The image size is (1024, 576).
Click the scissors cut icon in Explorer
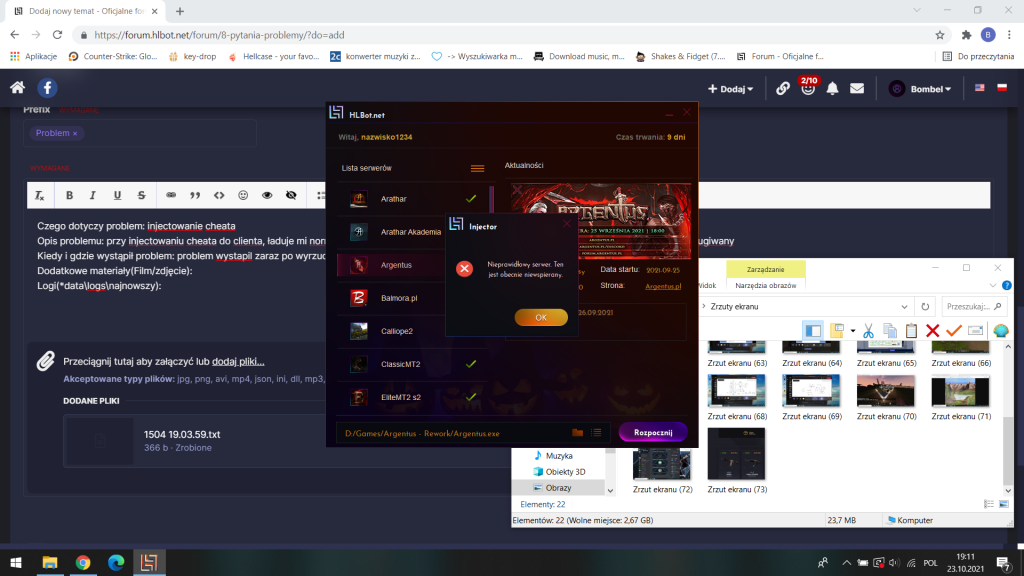(867, 331)
